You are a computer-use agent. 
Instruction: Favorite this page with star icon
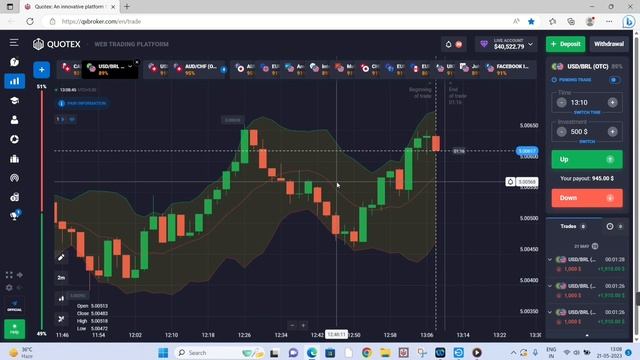(x=531, y=21)
